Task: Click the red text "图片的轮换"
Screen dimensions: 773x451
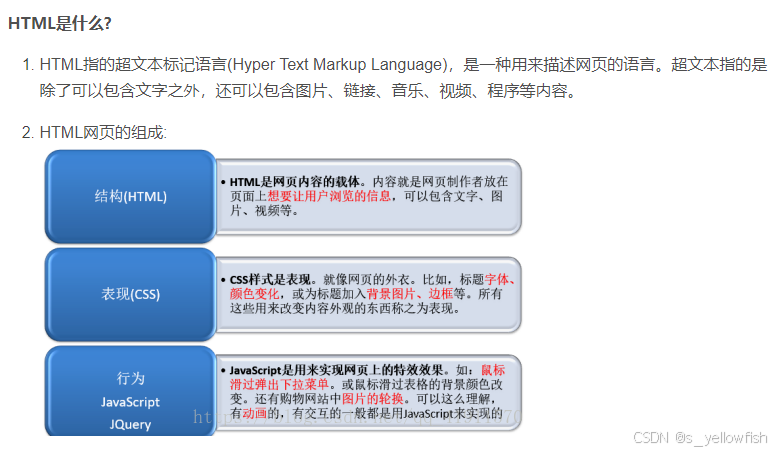Action: (x=372, y=399)
